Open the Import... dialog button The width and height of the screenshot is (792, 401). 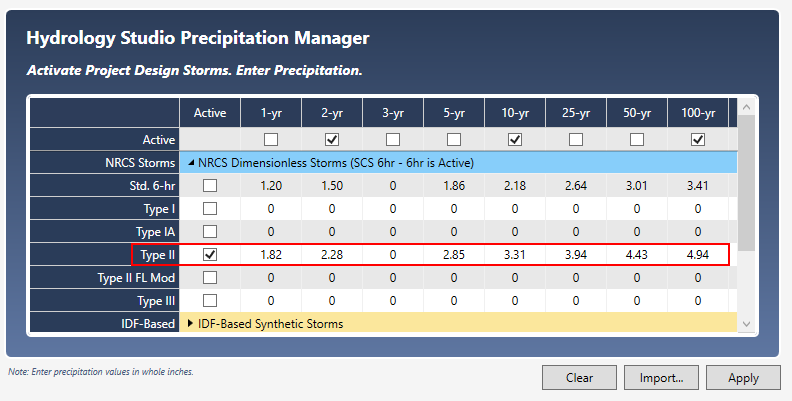661,378
